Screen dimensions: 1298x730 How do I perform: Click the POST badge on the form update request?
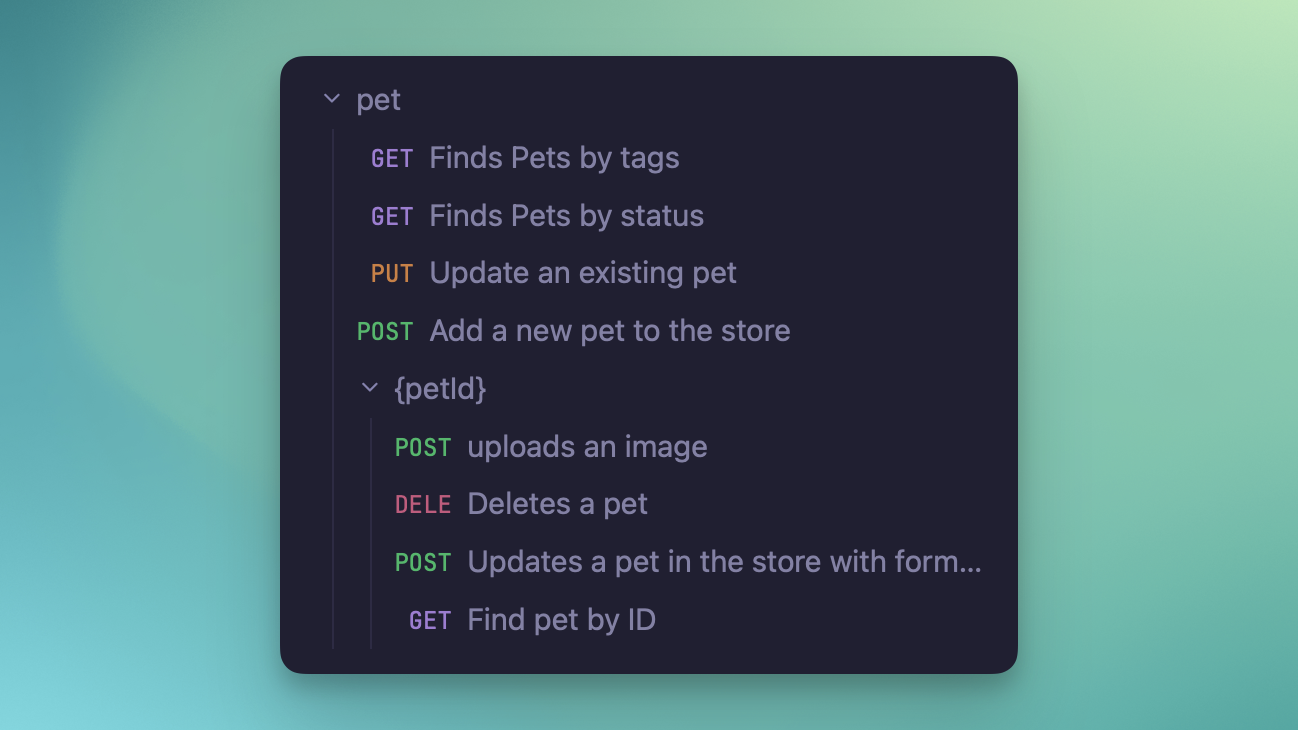point(423,562)
